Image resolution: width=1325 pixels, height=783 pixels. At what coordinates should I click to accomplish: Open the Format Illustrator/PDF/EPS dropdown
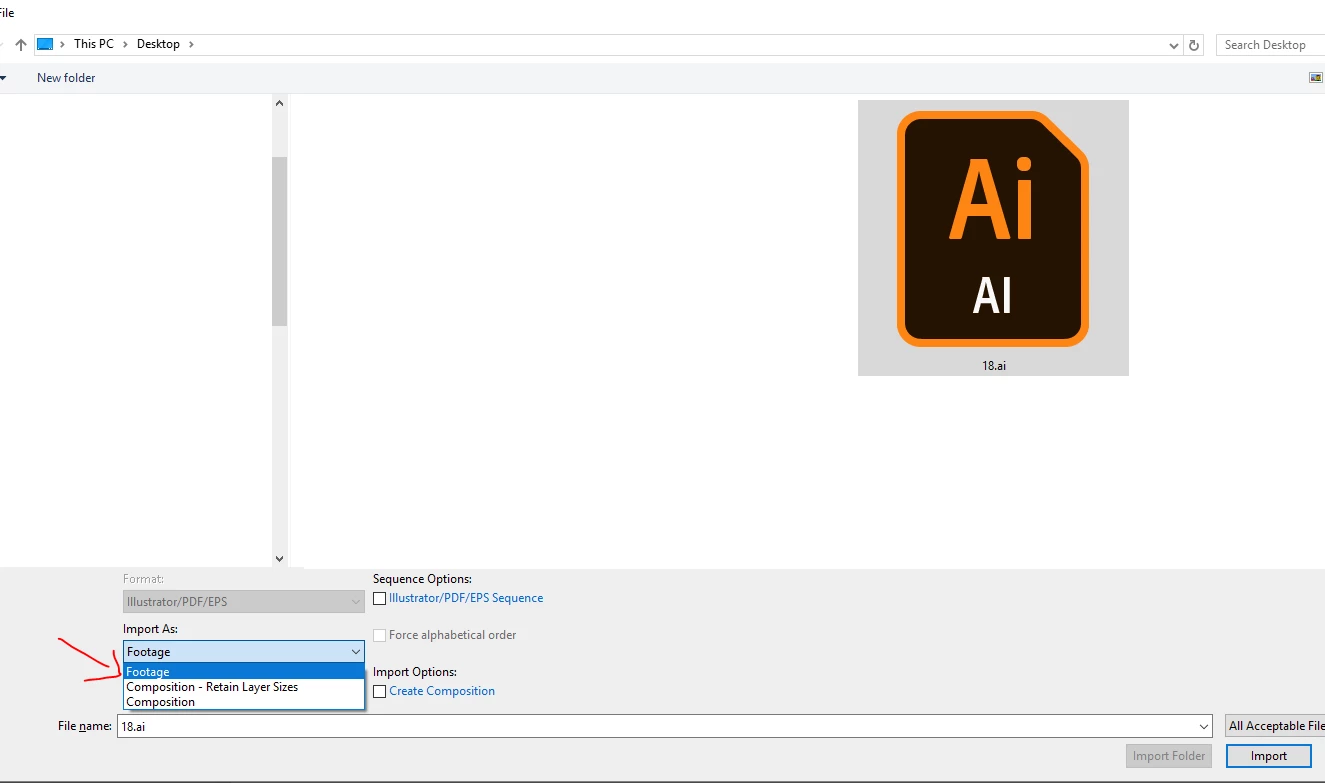point(244,602)
